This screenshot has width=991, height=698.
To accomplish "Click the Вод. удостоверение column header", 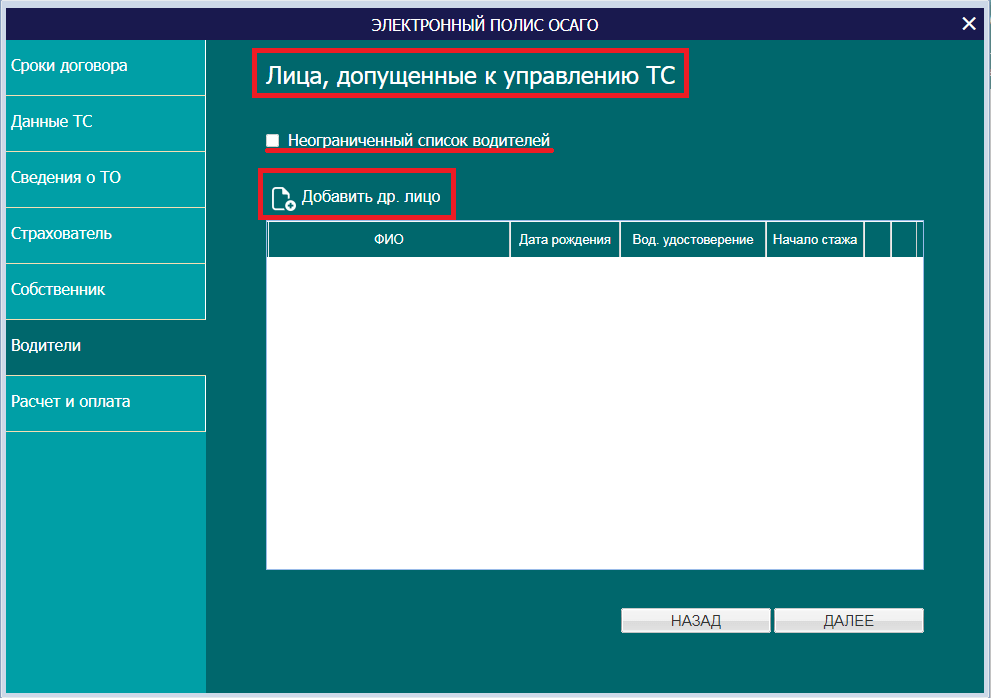I will [x=693, y=240].
